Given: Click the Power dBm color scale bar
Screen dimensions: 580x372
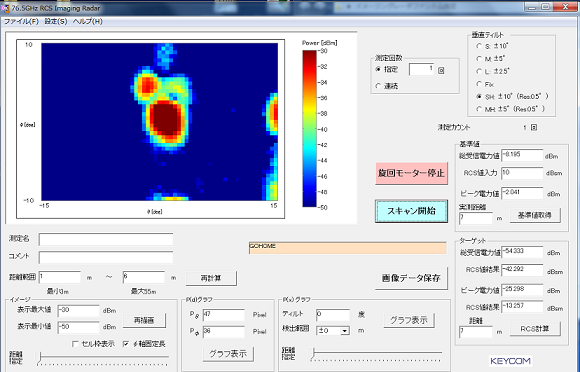Looking at the screenshot, I should tap(309, 129).
